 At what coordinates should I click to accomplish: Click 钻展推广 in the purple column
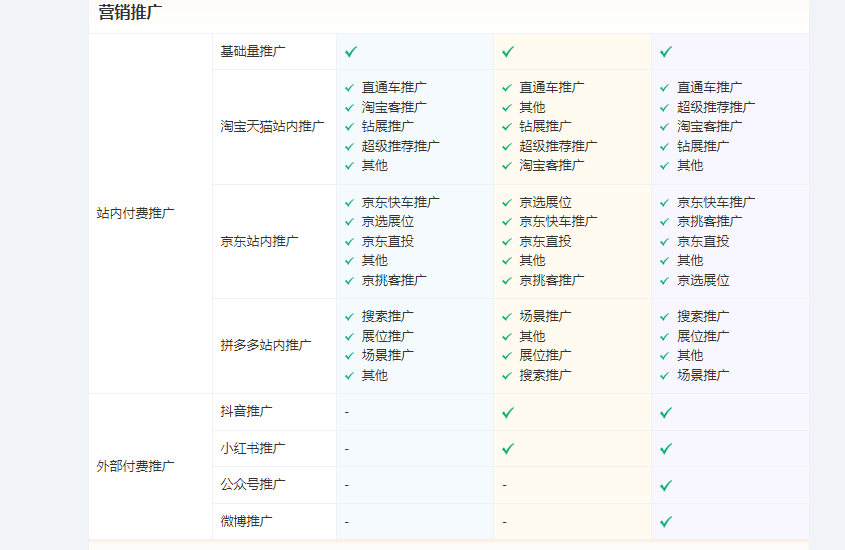coord(703,146)
